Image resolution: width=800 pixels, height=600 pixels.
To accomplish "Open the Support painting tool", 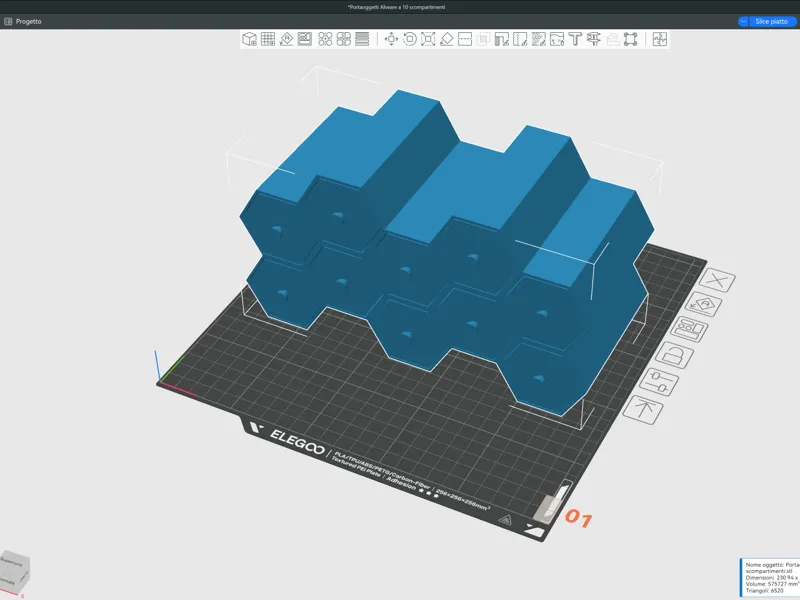I will 502,39.
